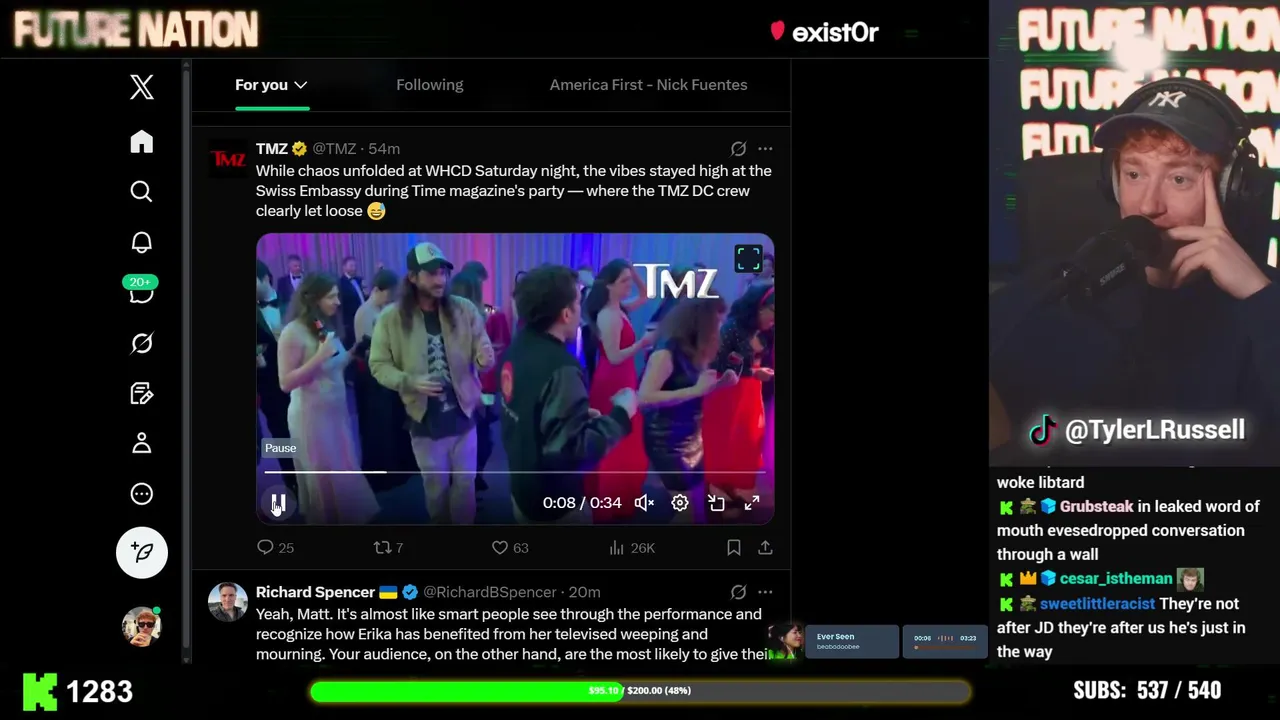
Task: Expand the For you dropdown chevron
Action: [300, 85]
